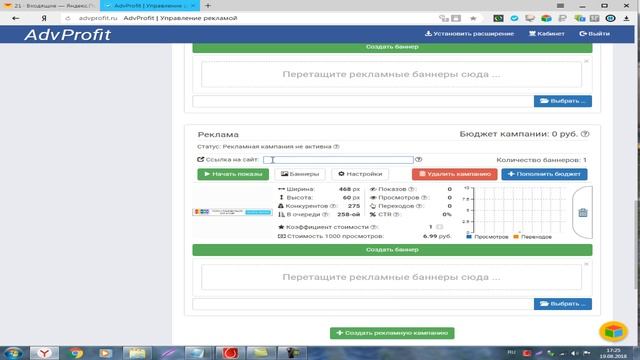Click the browser address bar
Screen dimensions: 640x360
[253, 18]
